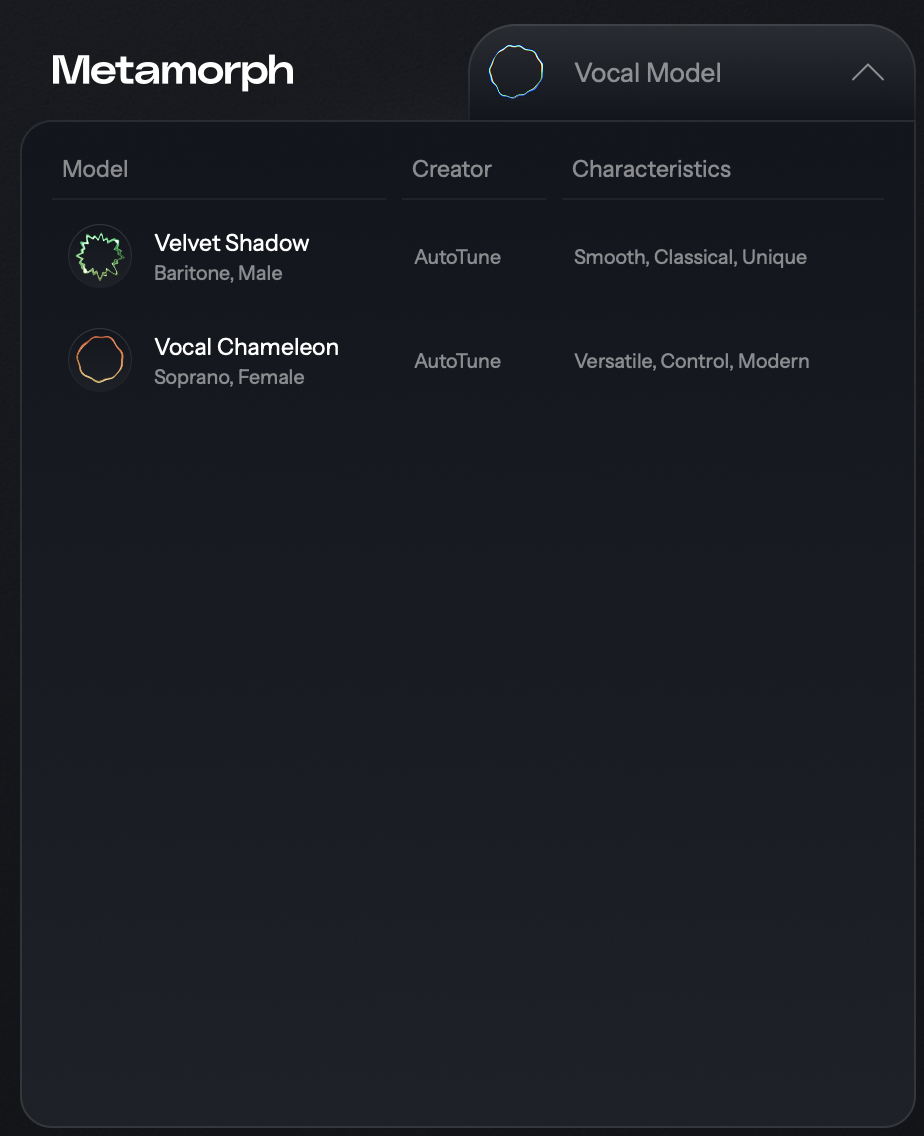The width and height of the screenshot is (924, 1136).
Task: Sort by the Creator column header
Action: point(452,169)
